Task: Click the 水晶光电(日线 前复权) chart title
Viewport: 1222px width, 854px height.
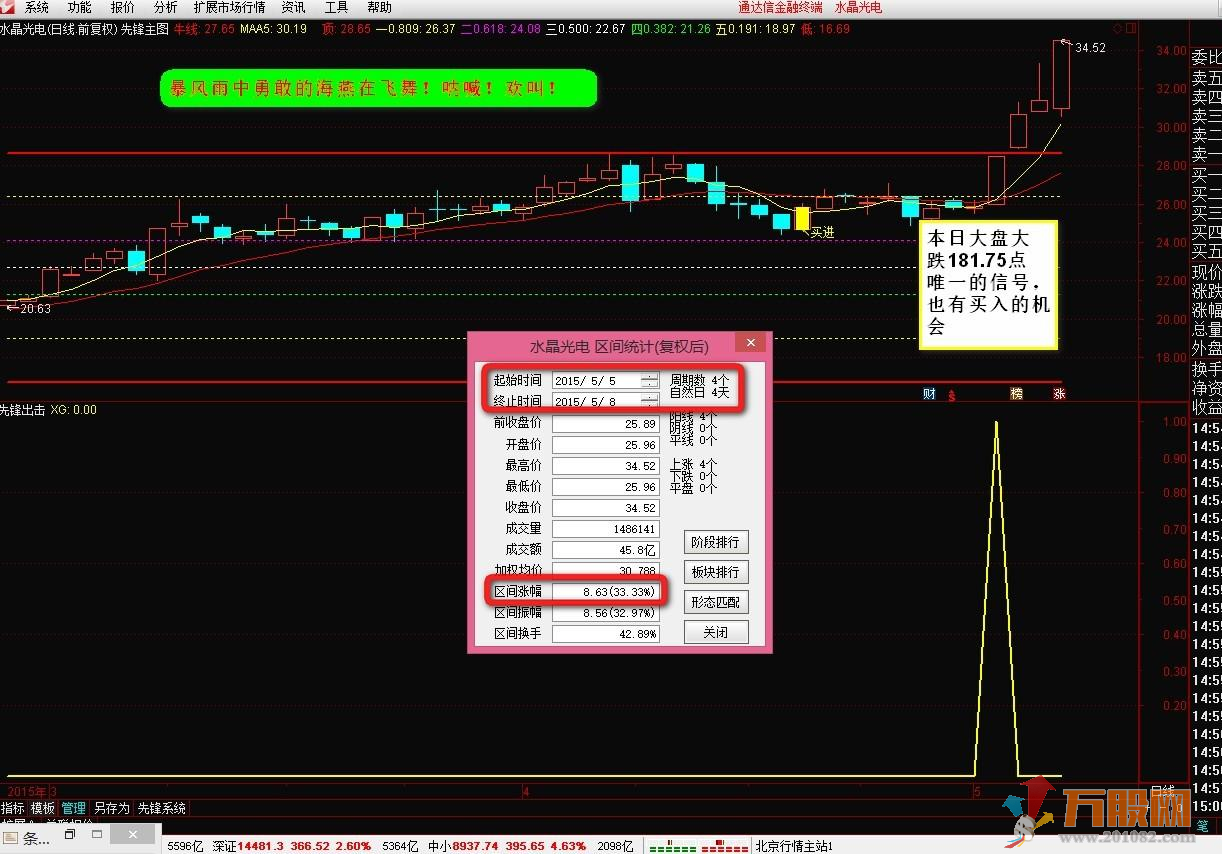Action: click(59, 29)
